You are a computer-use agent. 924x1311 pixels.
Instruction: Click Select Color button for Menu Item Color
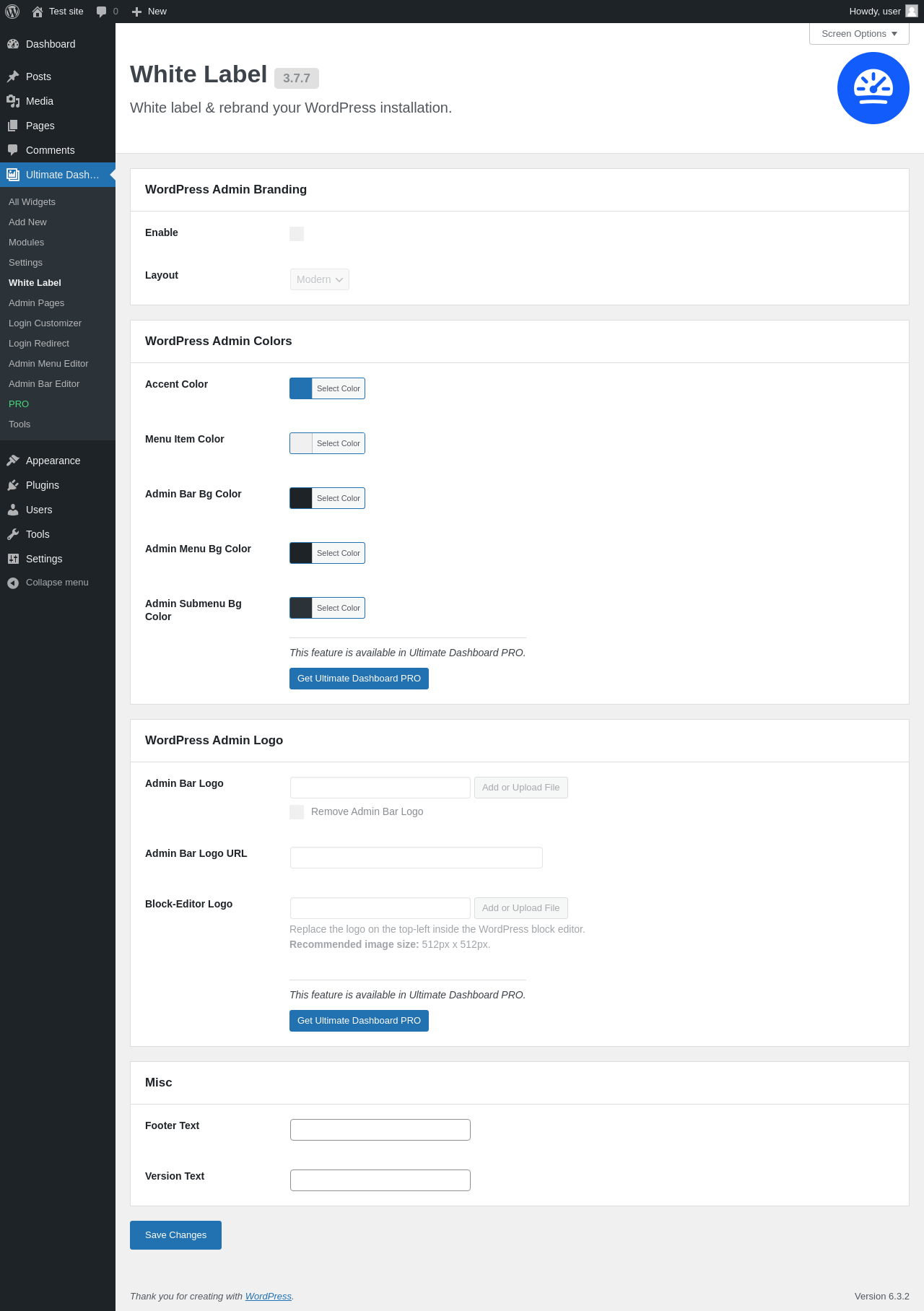(x=339, y=443)
